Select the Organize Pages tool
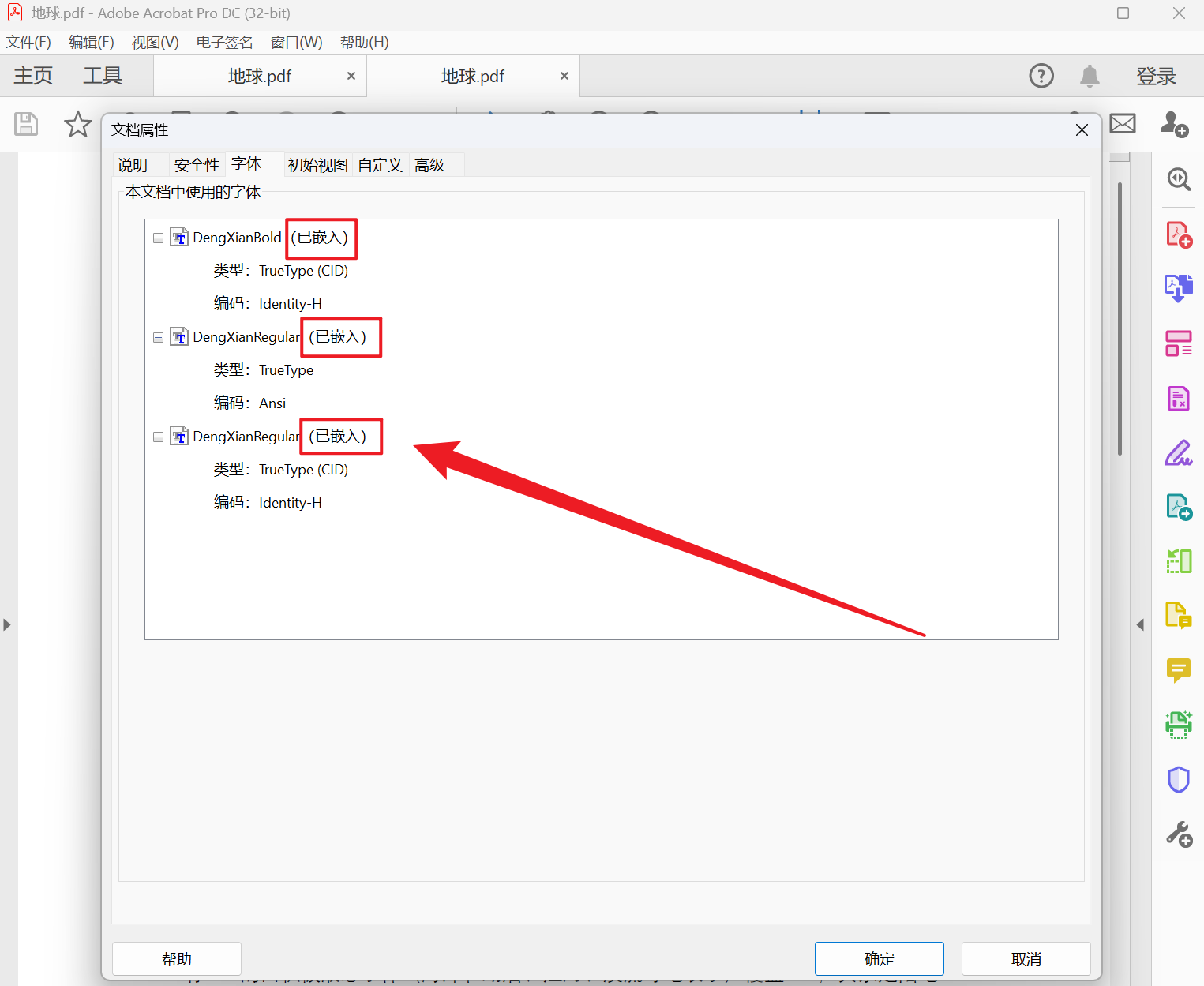1204x986 pixels. [1178, 343]
